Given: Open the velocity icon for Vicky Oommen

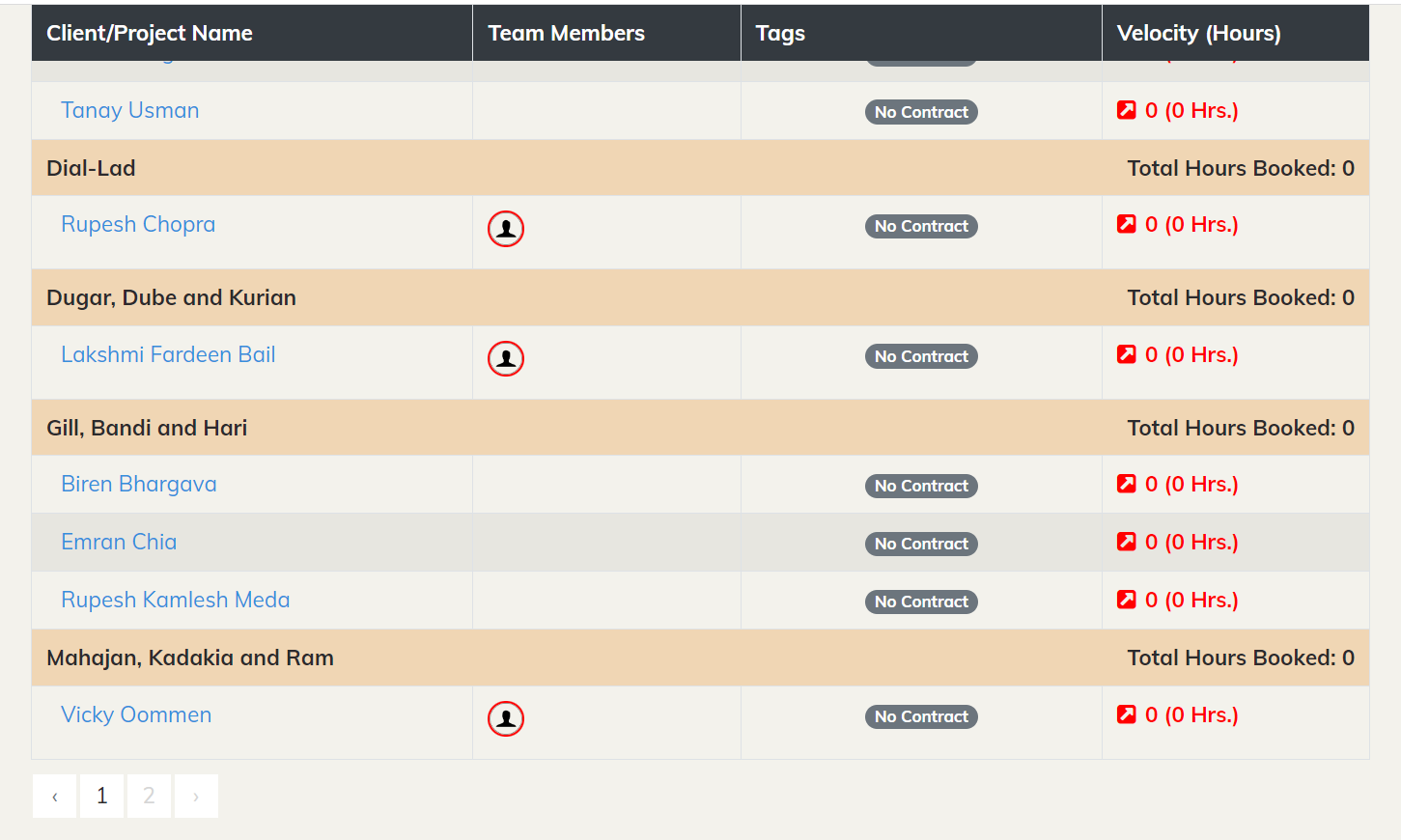Looking at the screenshot, I should [1126, 714].
